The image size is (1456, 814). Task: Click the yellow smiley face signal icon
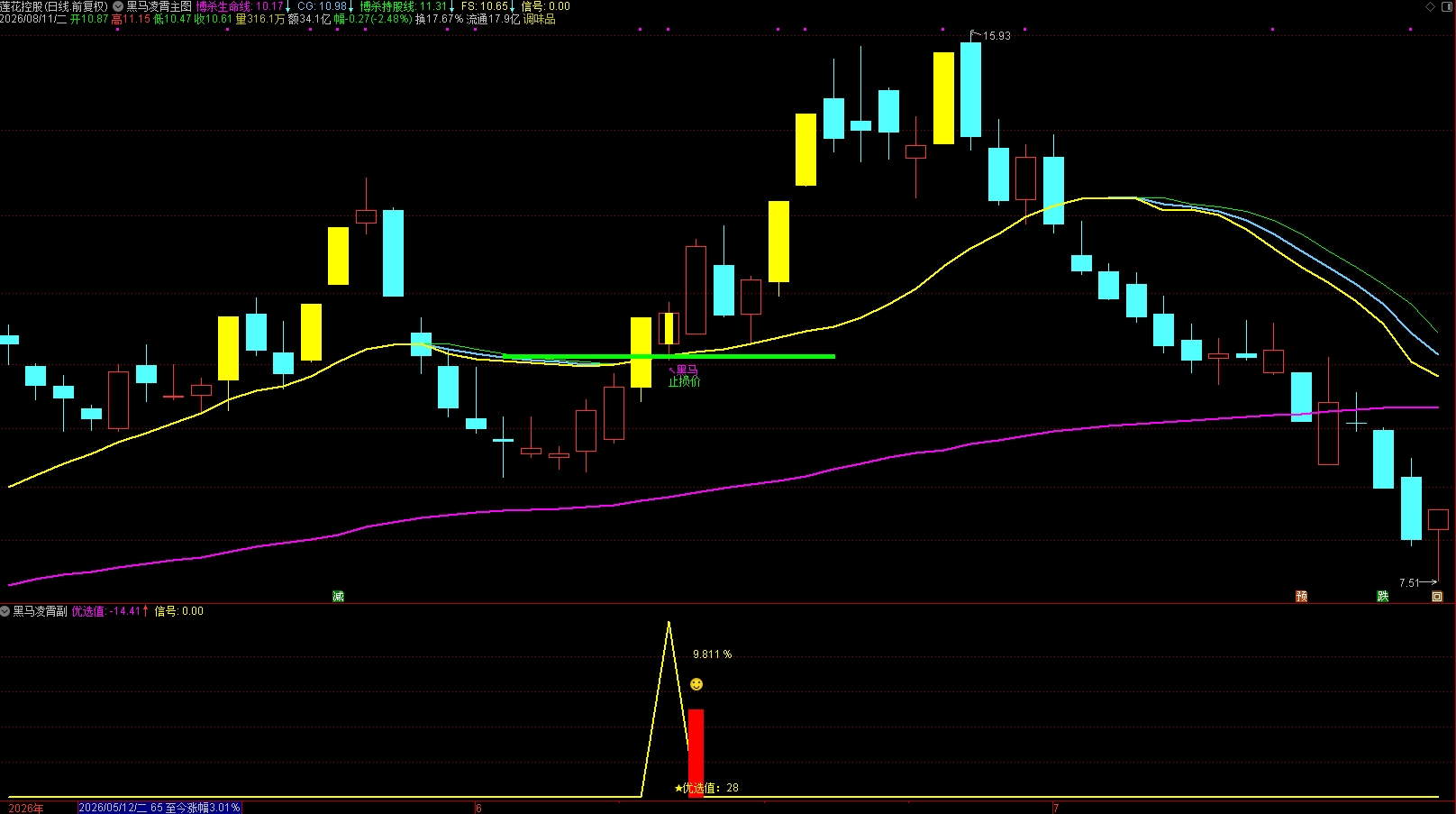696,684
